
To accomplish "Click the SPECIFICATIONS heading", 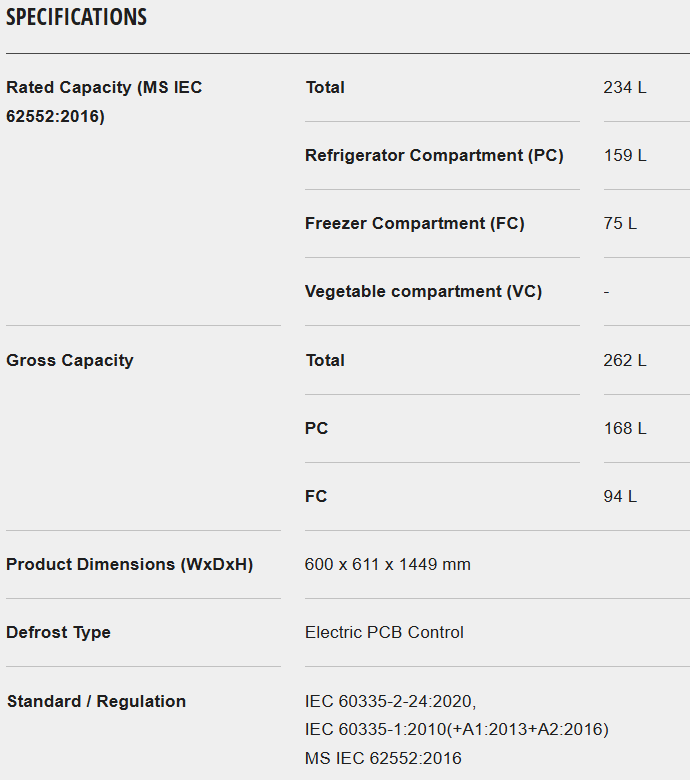I will tap(77, 18).
